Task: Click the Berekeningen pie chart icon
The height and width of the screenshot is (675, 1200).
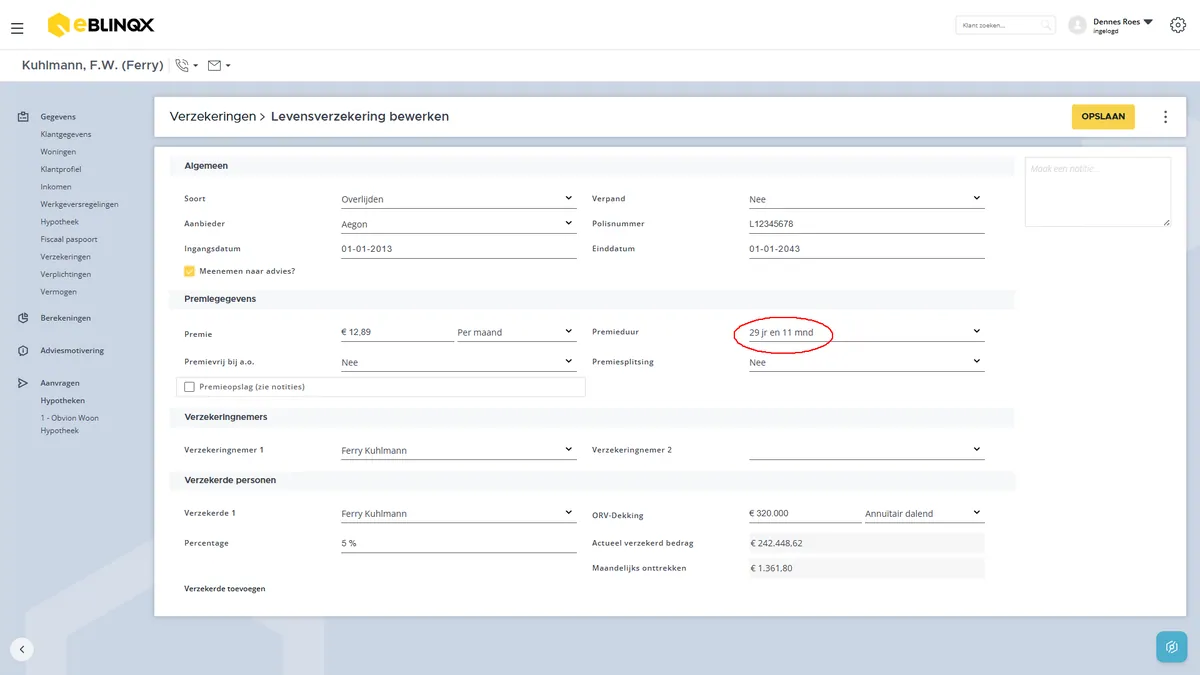Action: [x=23, y=318]
